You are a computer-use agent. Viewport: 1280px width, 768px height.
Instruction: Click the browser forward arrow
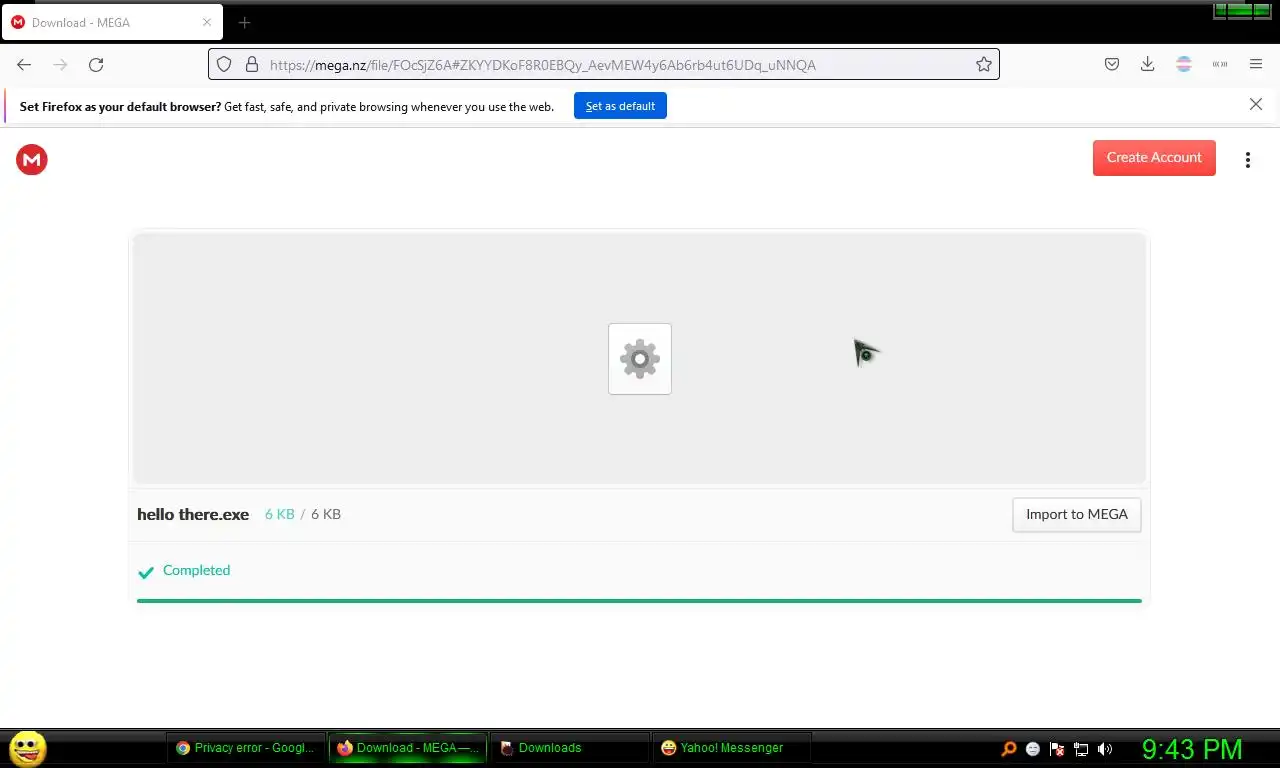click(x=60, y=64)
